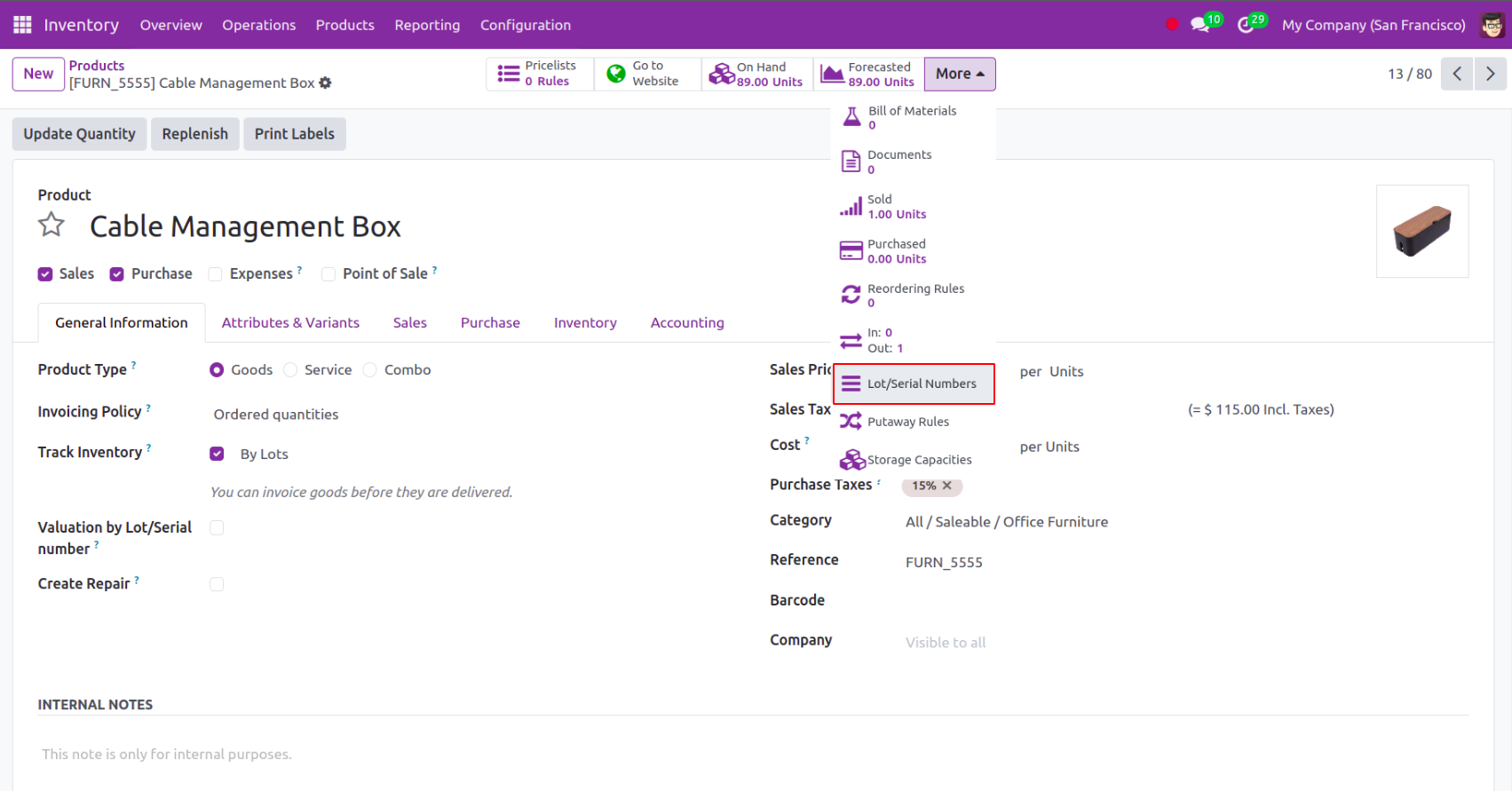This screenshot has width=1512, height=791.
Task: Edit the Cable Management Box name field
Action: (245, 226)
